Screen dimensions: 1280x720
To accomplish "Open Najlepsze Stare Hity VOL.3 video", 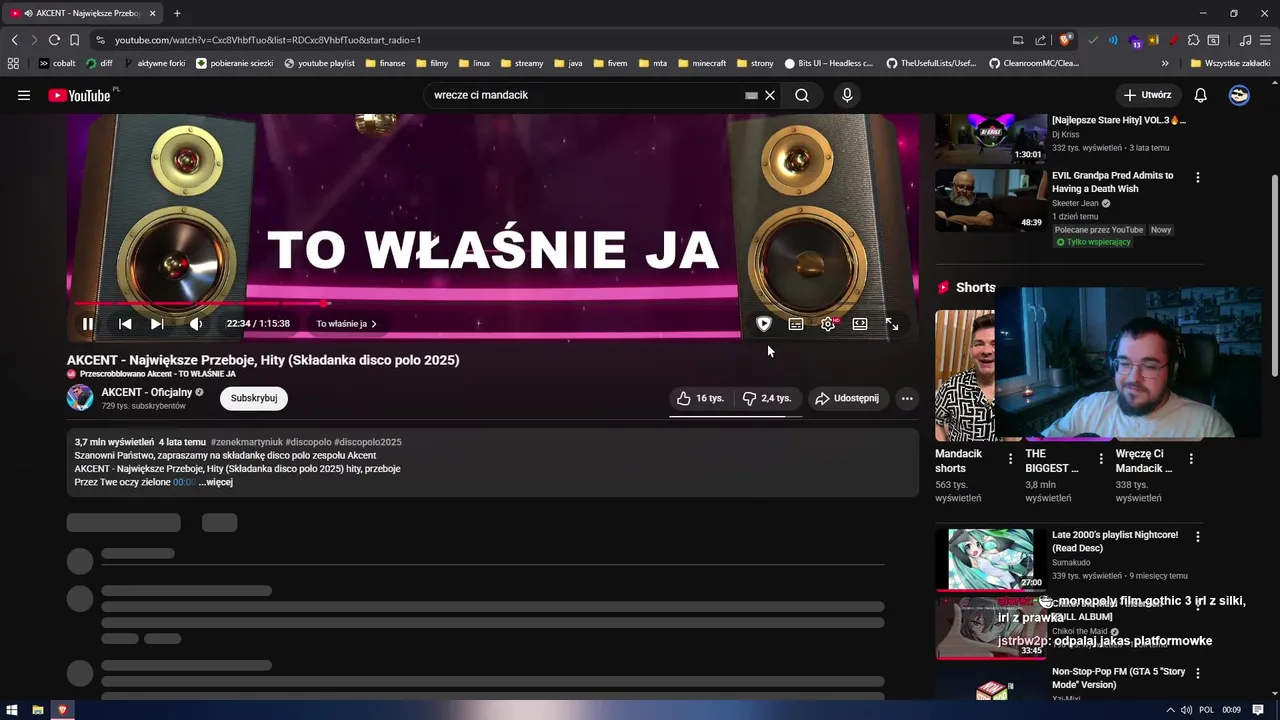I will pos(1119,120).
